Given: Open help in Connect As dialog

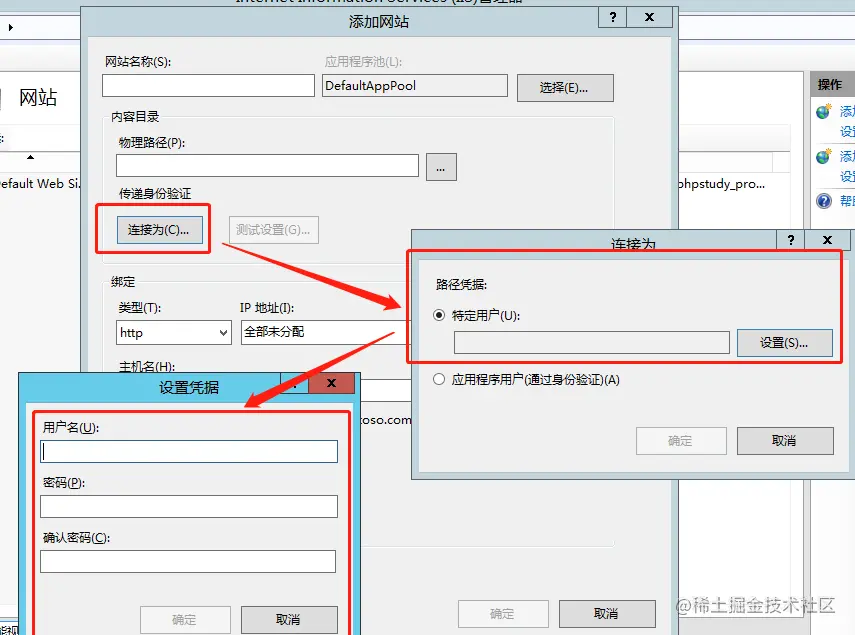Looking at the screenshot, I should point(791,240).
